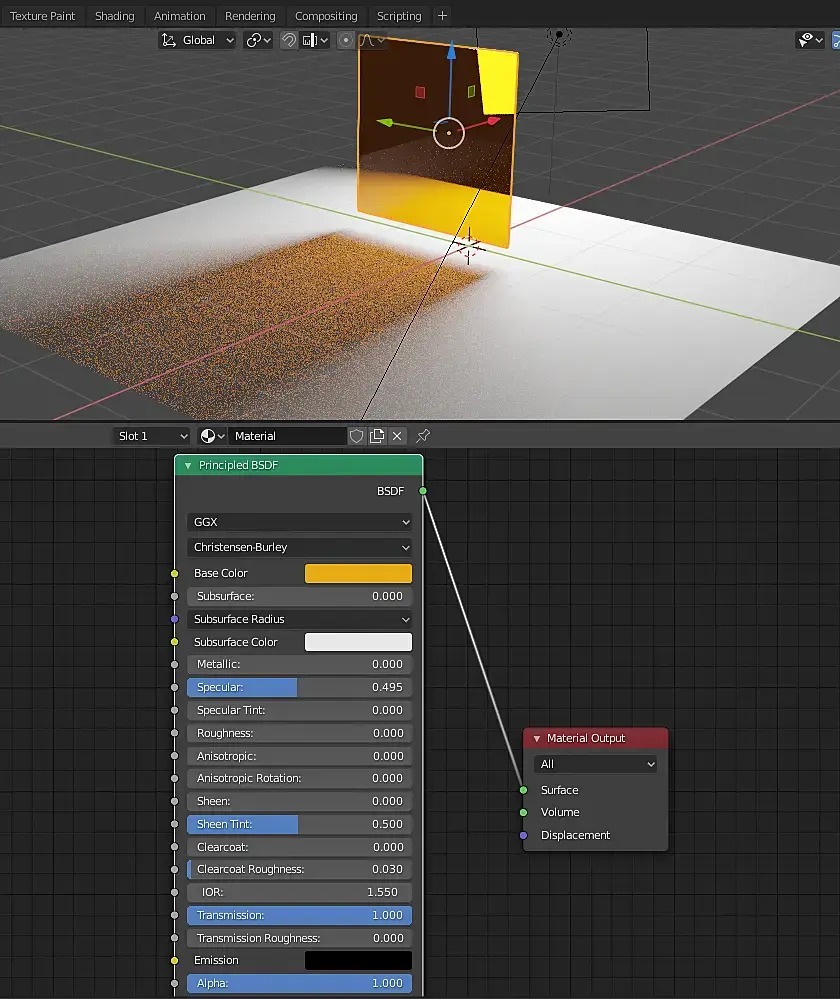This screenshot has width=840, height=999.
Task: Toggle node editor pin icon
Action: click(423, 436)
